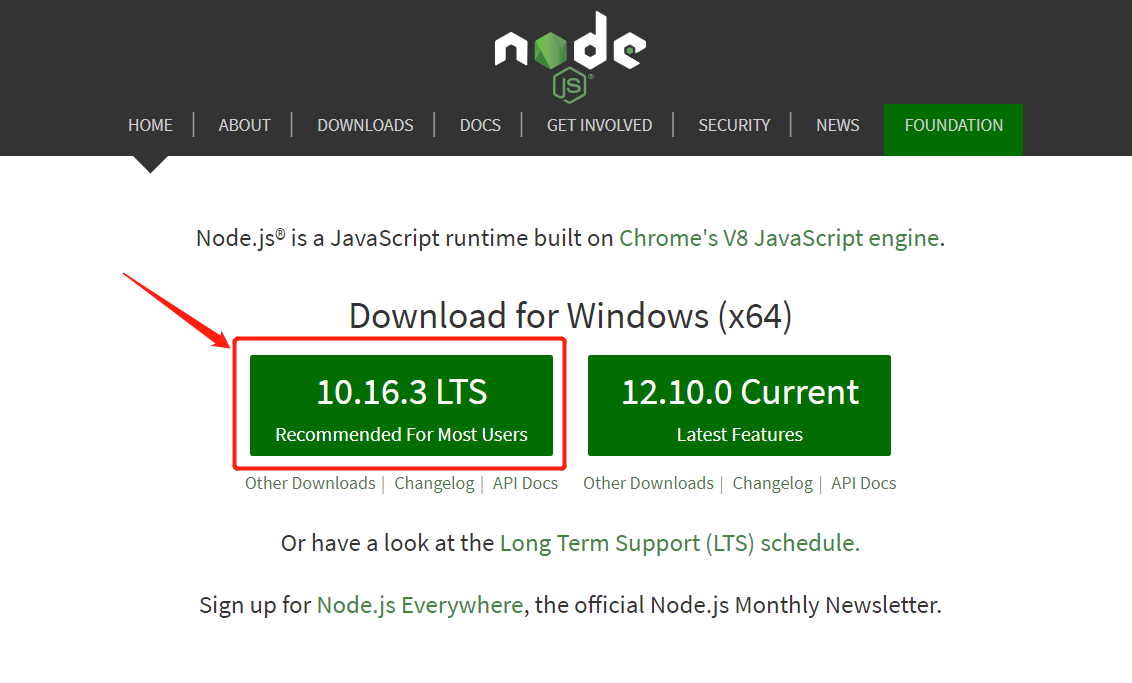The height and width of the screenshot is (683, 1132).
Task: Open API Docs for the Current version
Action: (863, 483)
